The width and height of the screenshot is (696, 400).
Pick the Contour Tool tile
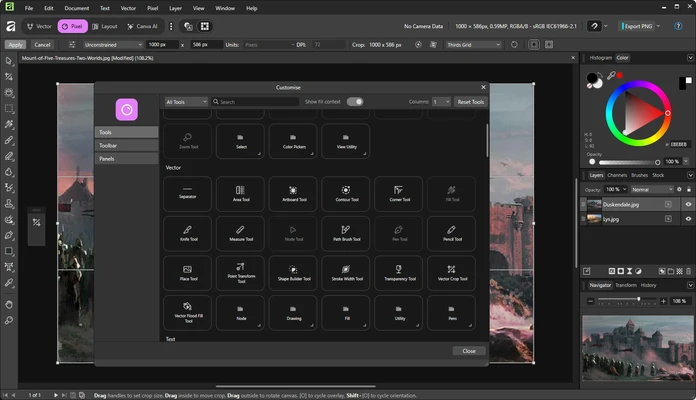click(346, 194)
